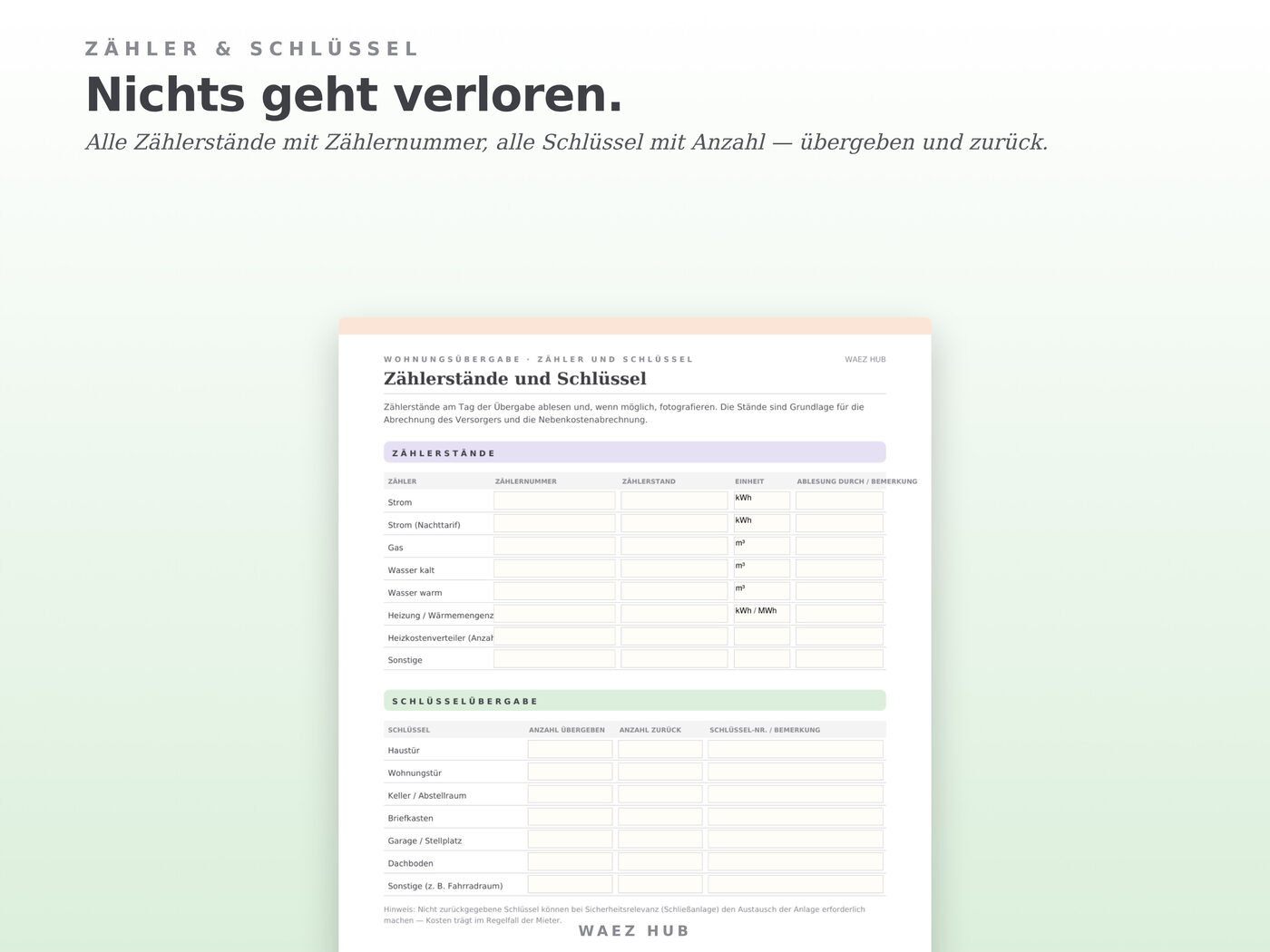Click the Zählerstand field for Heizung row
1270x952 pixels.
click(674, 614)
